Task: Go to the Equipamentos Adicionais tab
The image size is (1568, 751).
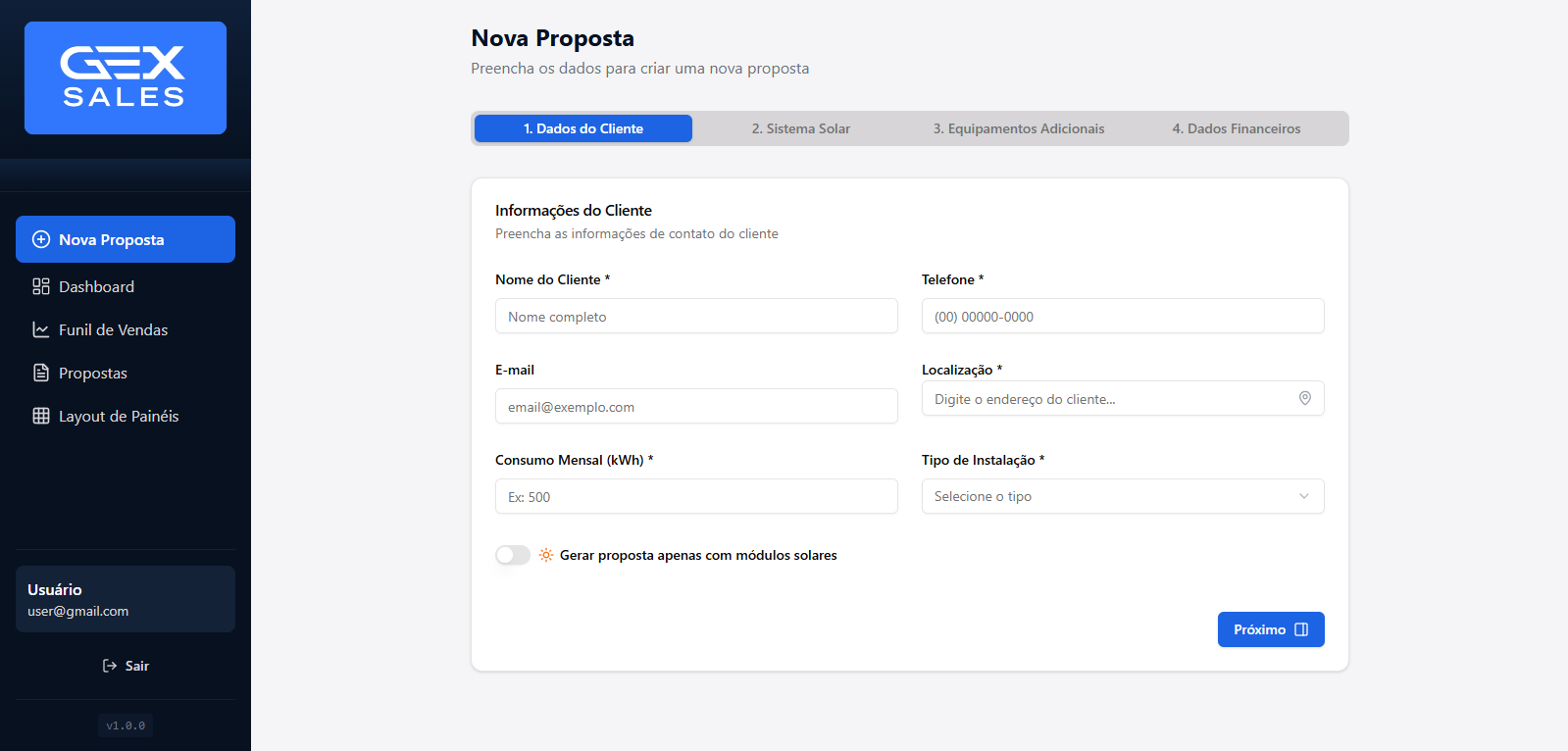Action: pos(1018,128)
